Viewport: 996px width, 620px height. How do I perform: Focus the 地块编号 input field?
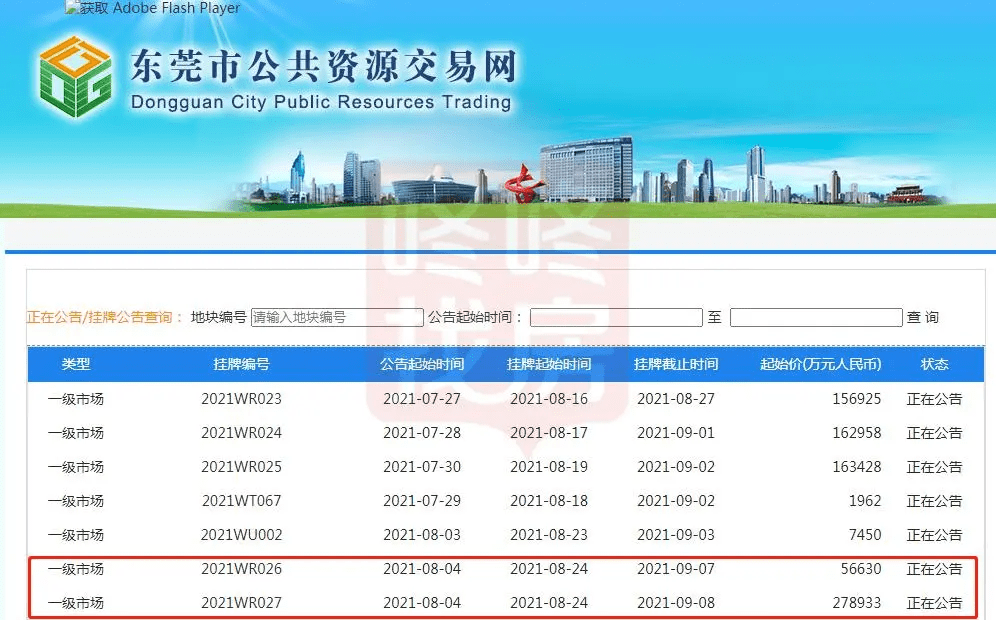pyautogui.click(x=337, y=317)
